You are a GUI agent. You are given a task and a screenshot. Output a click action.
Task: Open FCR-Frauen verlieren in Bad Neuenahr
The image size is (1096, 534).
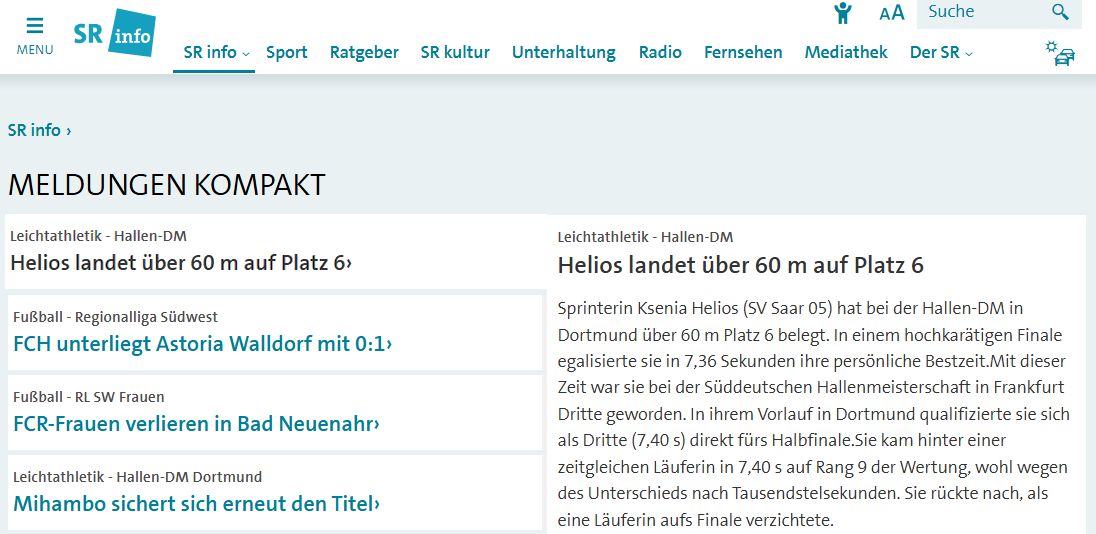[196, 424]
